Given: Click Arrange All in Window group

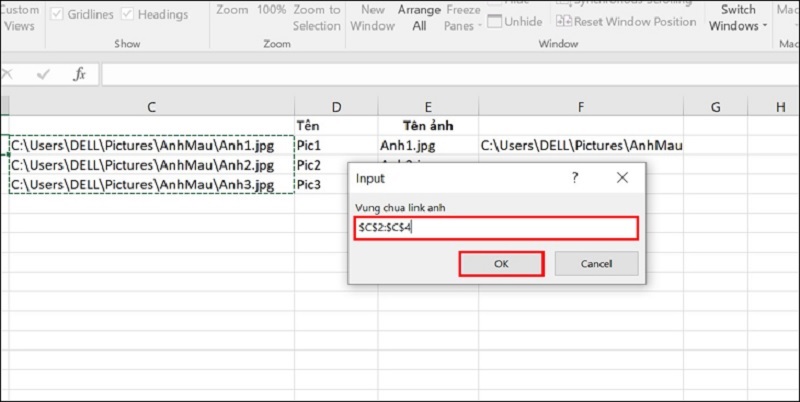Looking at the screenshot, I should click(419, 18).
